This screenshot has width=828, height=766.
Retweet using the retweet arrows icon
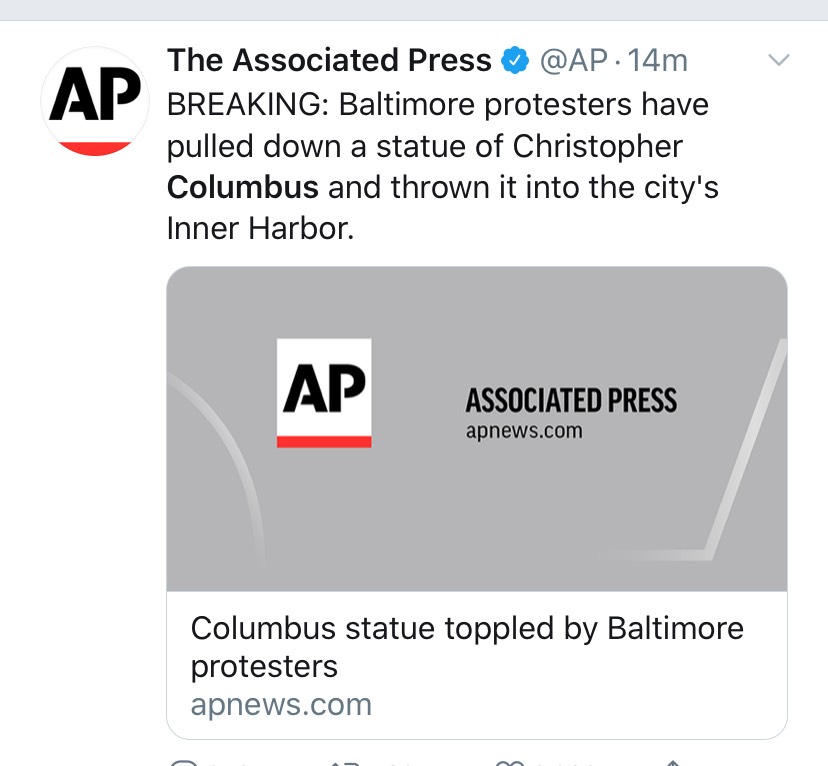click(x=345, y=763)
